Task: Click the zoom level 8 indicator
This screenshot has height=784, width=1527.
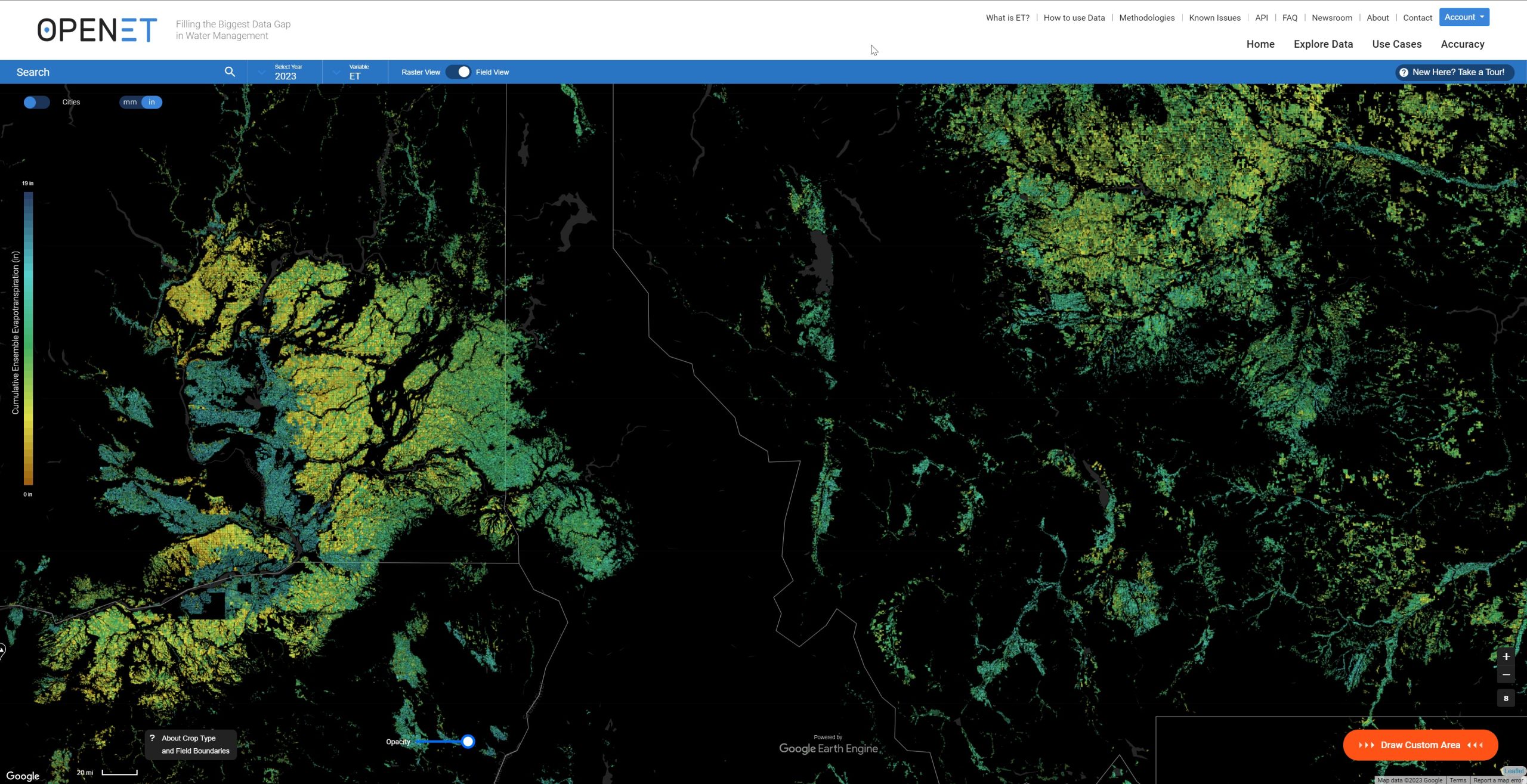Action: point(1506,698)
